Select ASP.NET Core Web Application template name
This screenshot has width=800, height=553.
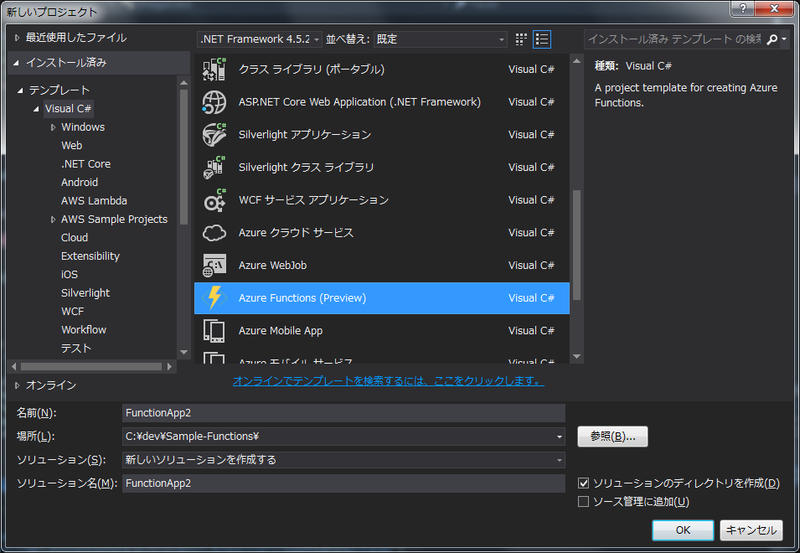click(359, 102)
